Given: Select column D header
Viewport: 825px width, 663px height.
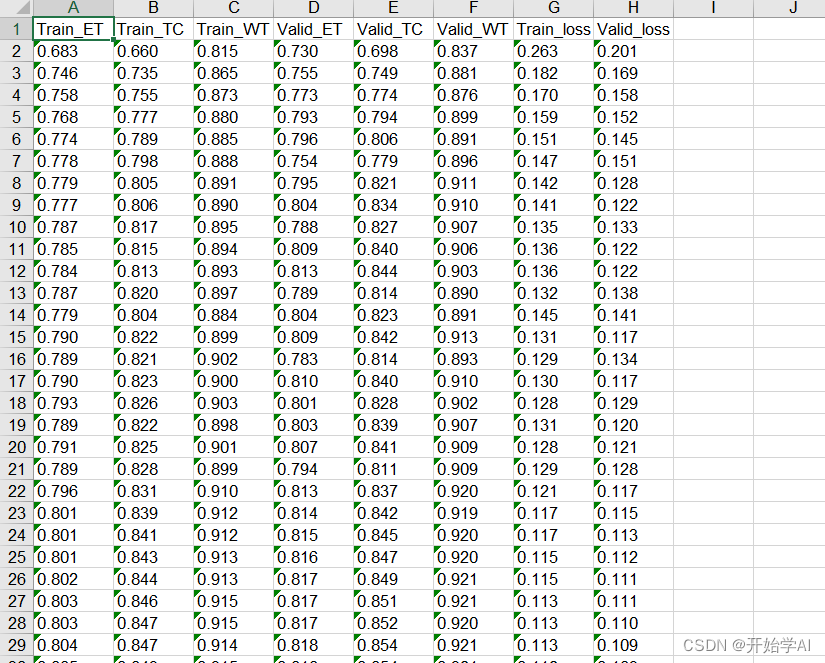Looking at the screenshot, I should pos(313,8).
